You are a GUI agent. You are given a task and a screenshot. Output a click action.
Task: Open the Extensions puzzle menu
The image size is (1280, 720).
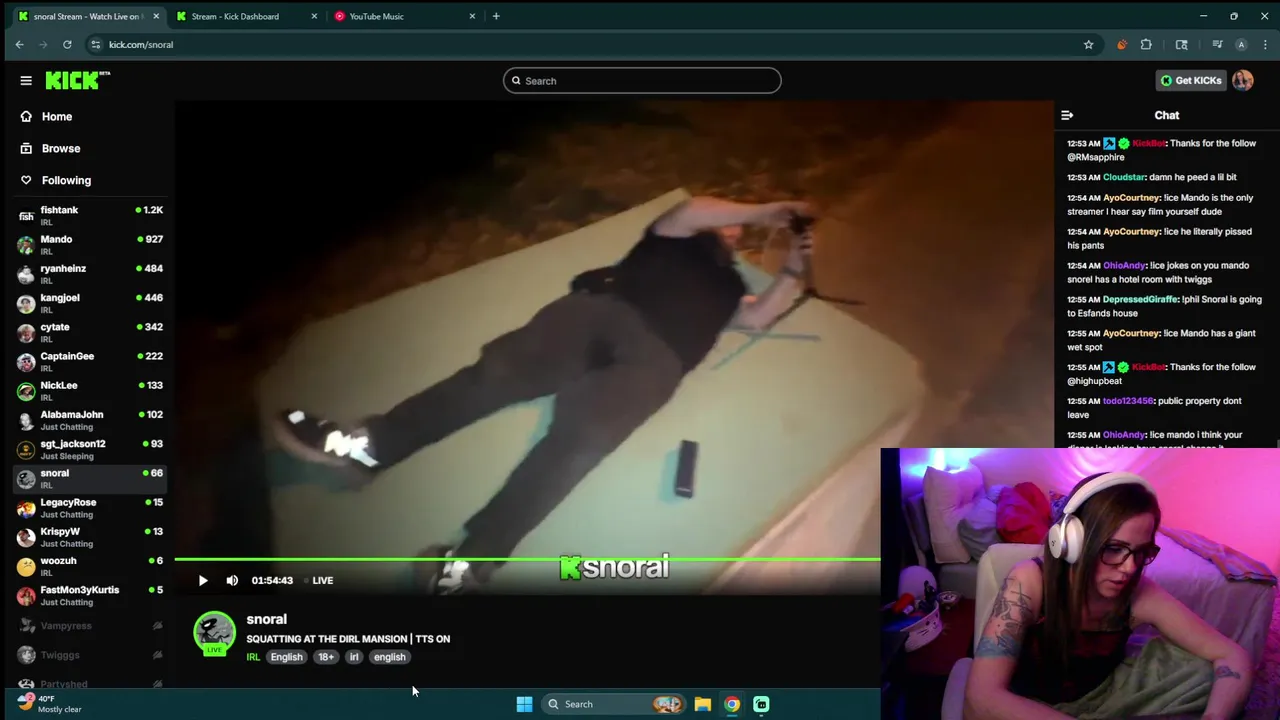click(1146, 44)
